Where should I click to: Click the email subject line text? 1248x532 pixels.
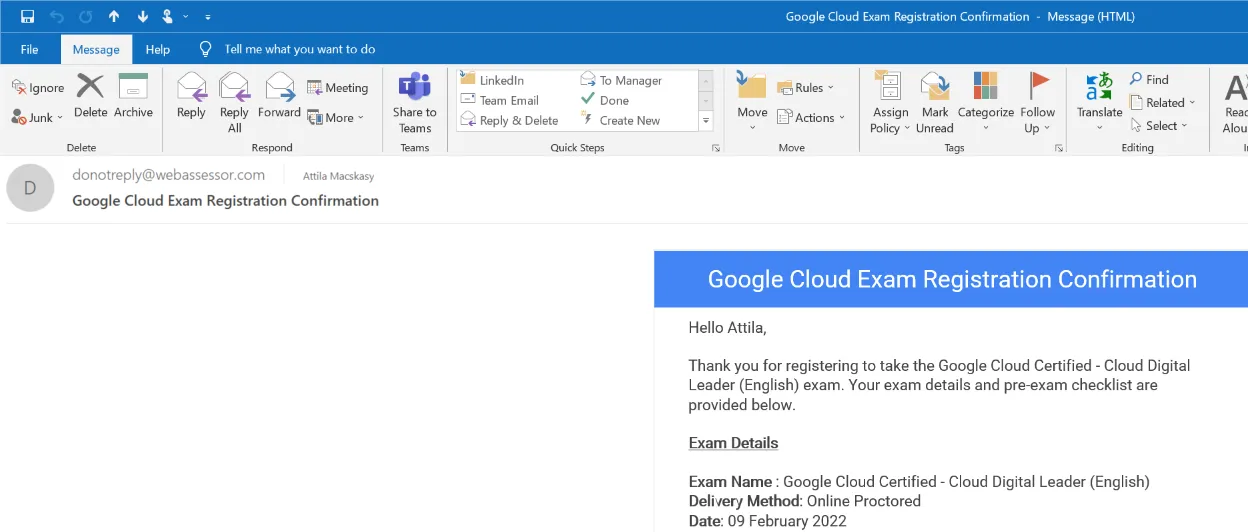pos(225,200)
